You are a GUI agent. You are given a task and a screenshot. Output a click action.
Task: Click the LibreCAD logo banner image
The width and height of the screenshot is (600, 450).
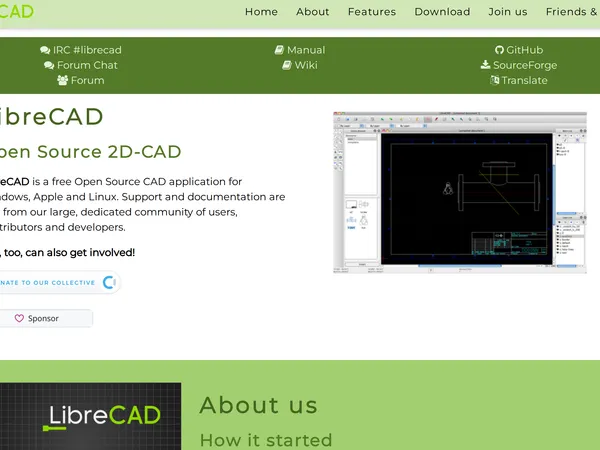[90, 416]
